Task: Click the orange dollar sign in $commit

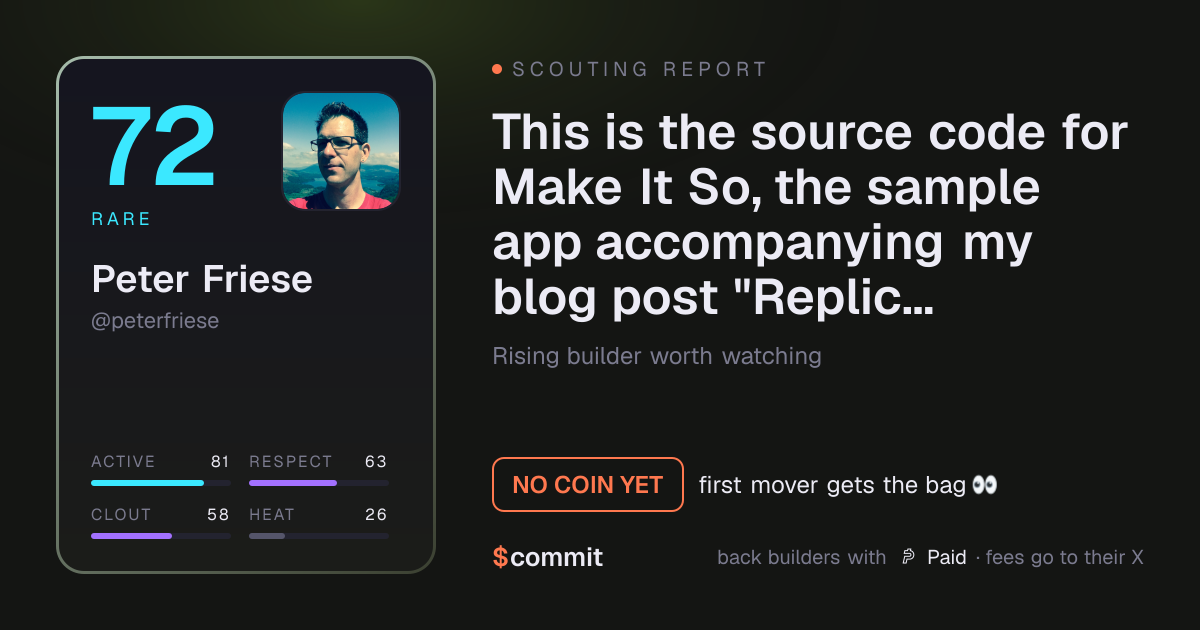Action: click(x=500, y=557)
